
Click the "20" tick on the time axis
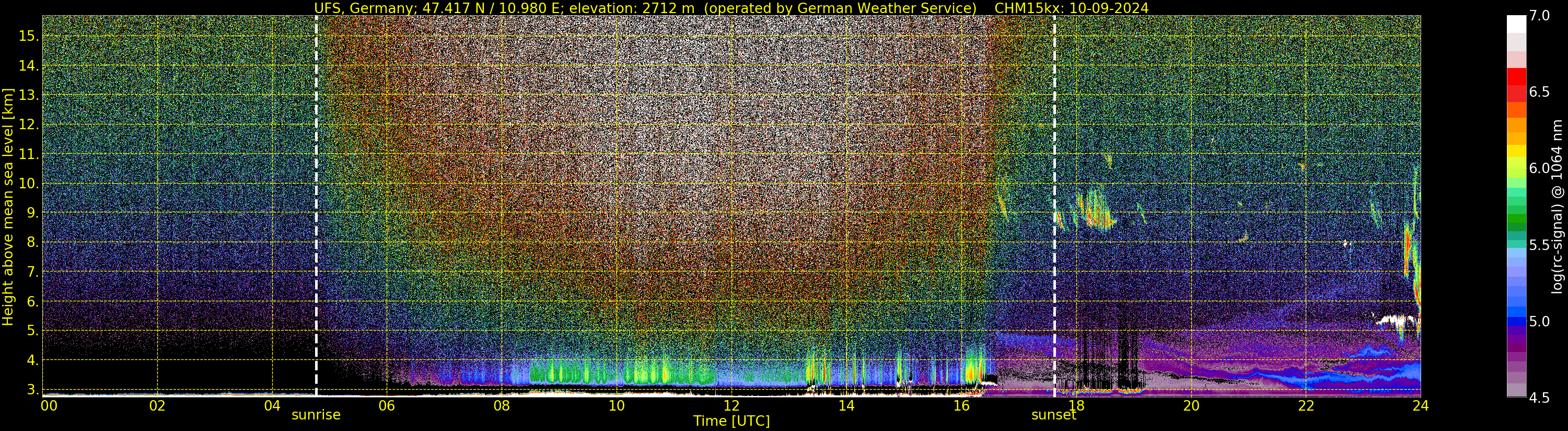(1191, 405)
